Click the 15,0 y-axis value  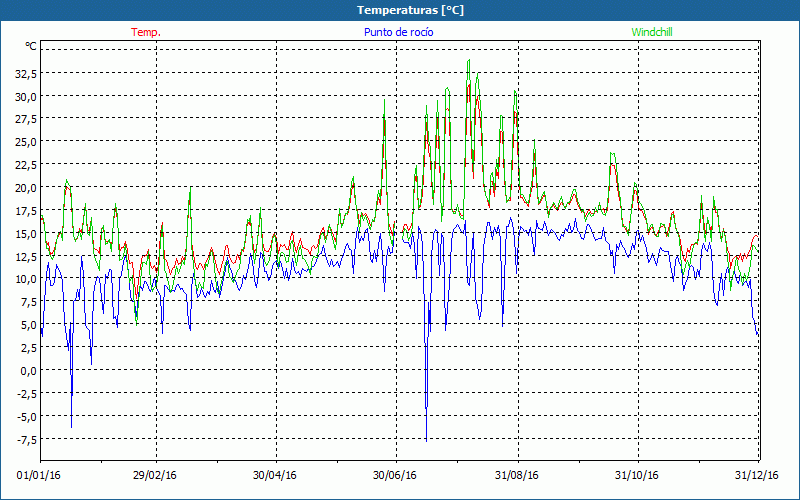[x=26, y=234]
